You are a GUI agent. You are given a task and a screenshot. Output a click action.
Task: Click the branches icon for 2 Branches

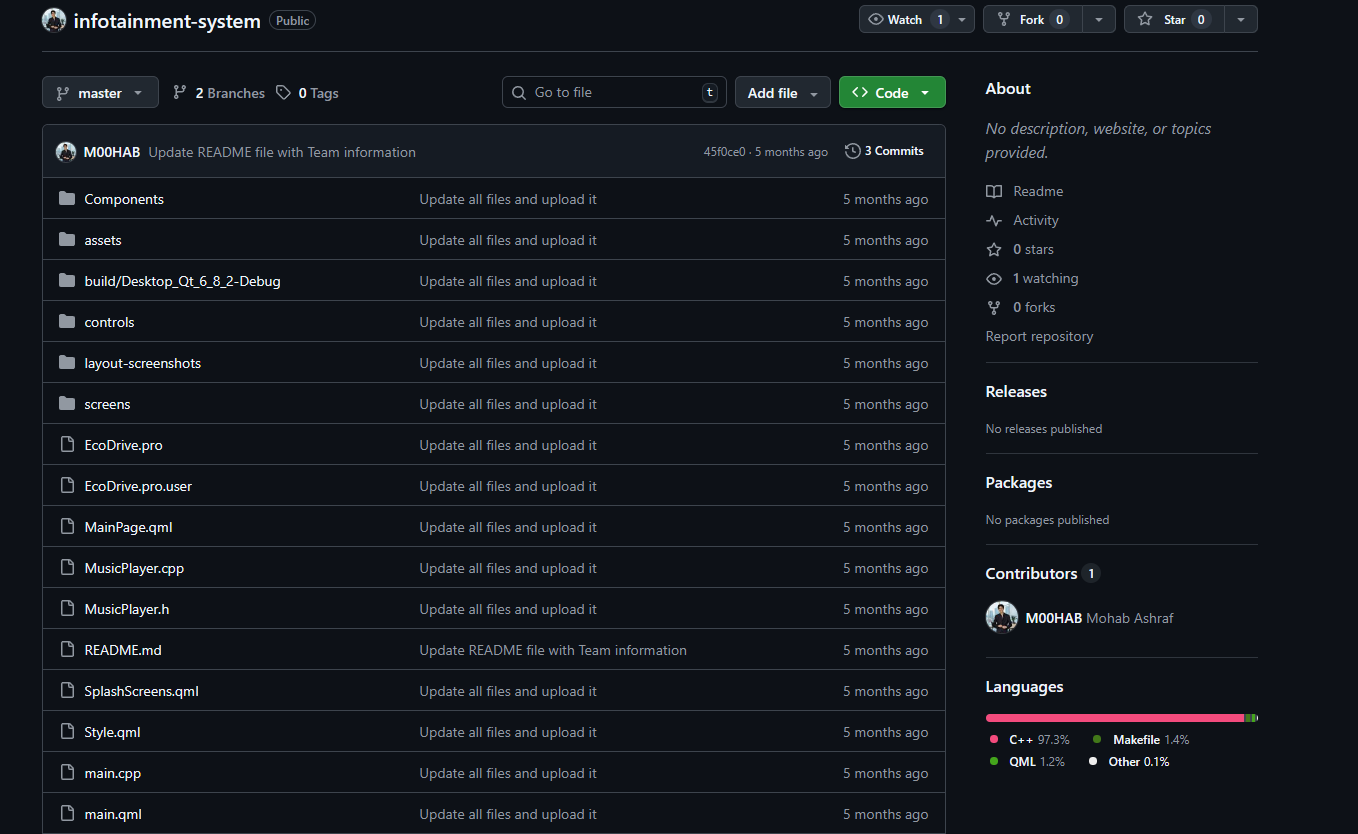pos(180,93)
